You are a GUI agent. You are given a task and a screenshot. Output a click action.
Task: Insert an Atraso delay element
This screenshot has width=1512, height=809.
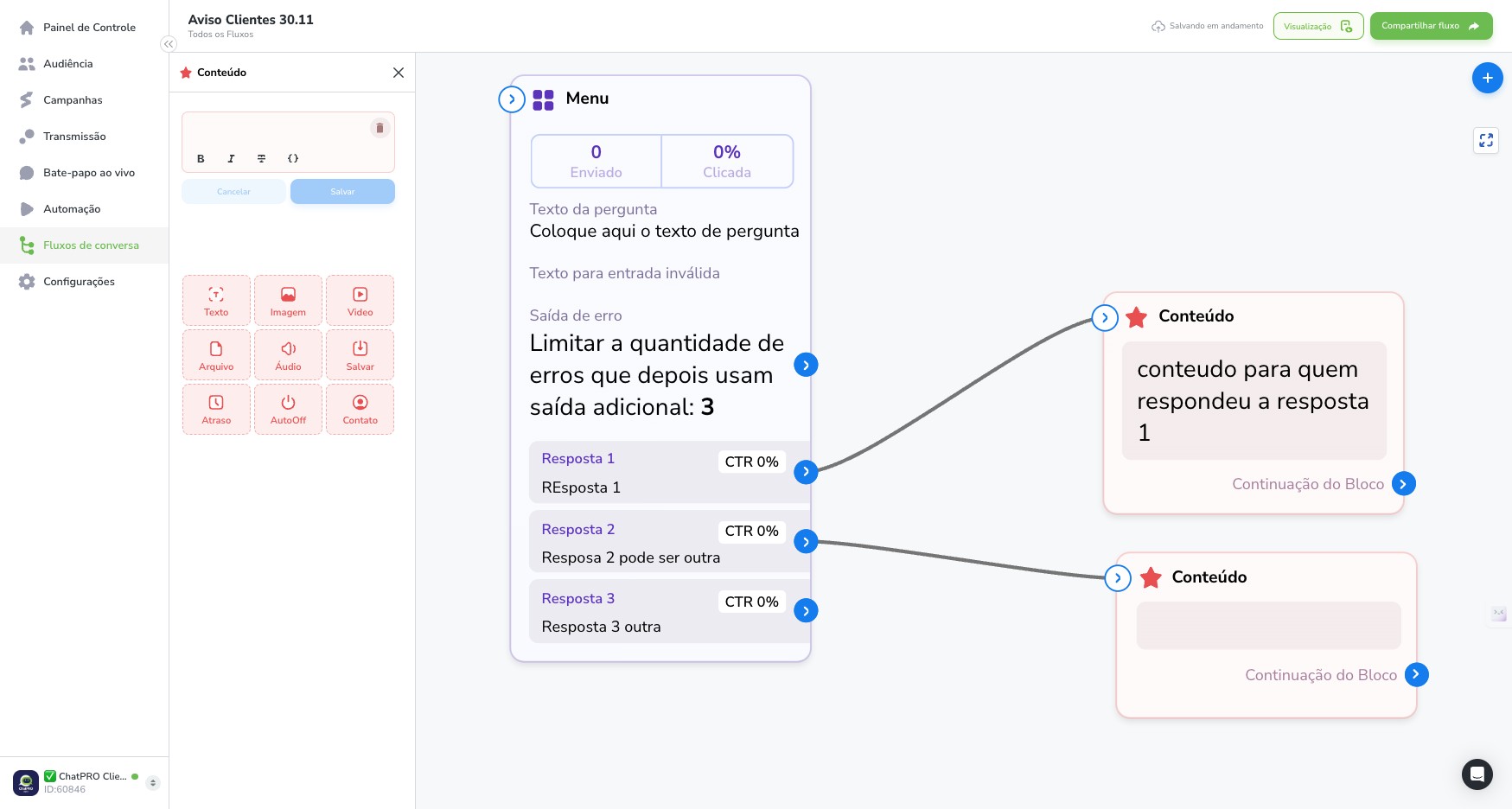click(x=216, y=409)
